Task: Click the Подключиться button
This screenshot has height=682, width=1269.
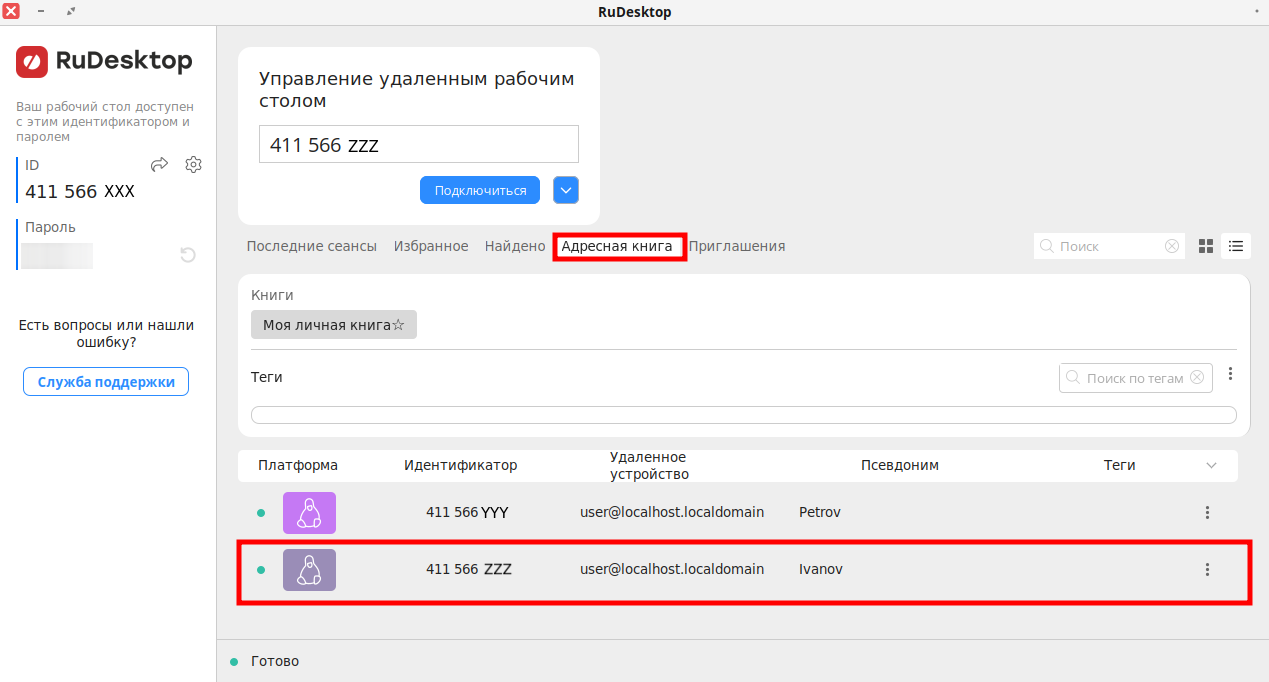Action: (x=480, y=190)
